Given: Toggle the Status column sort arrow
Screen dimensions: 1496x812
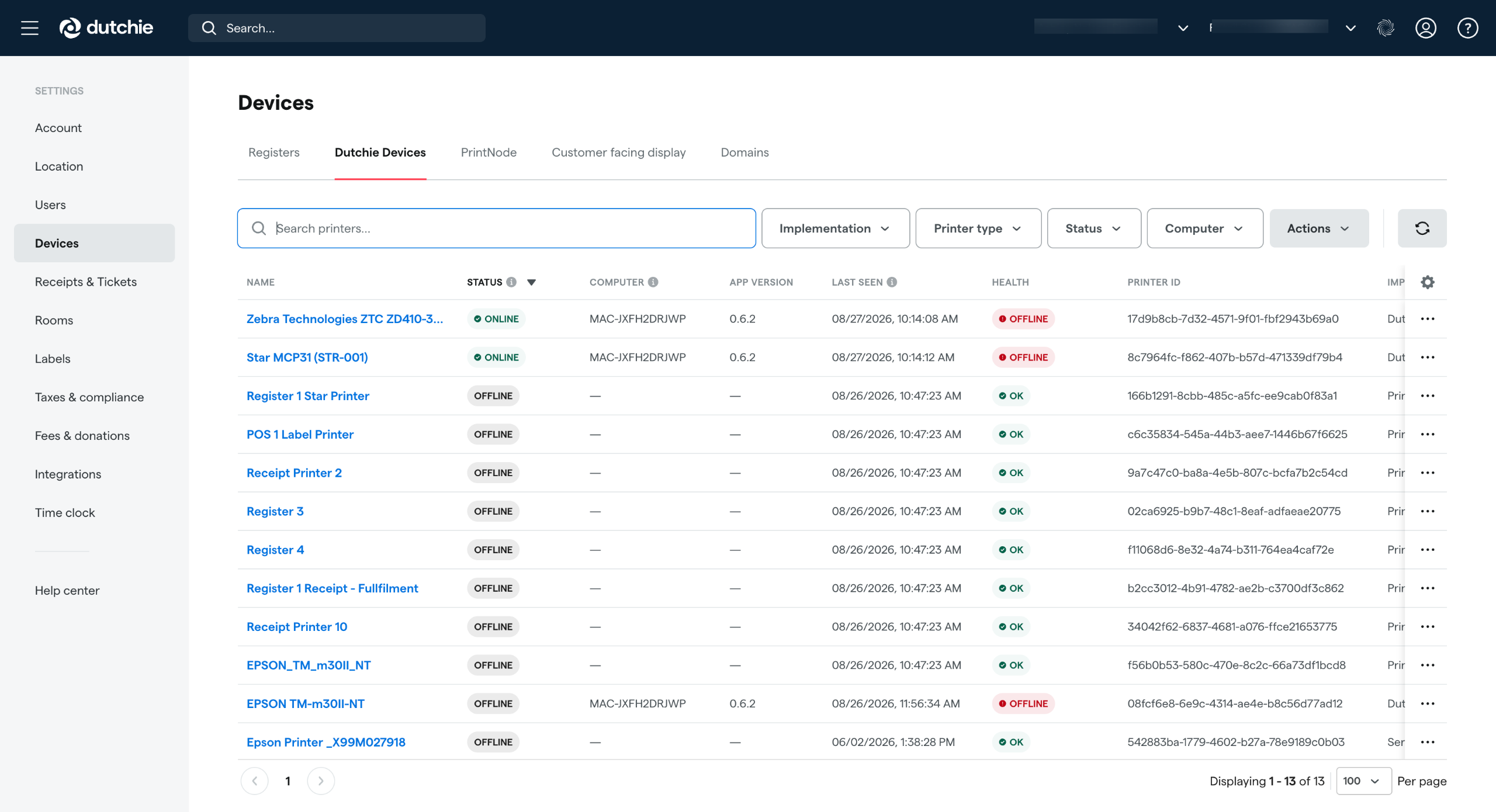Looking at the screenshot, I should point(531,282).
